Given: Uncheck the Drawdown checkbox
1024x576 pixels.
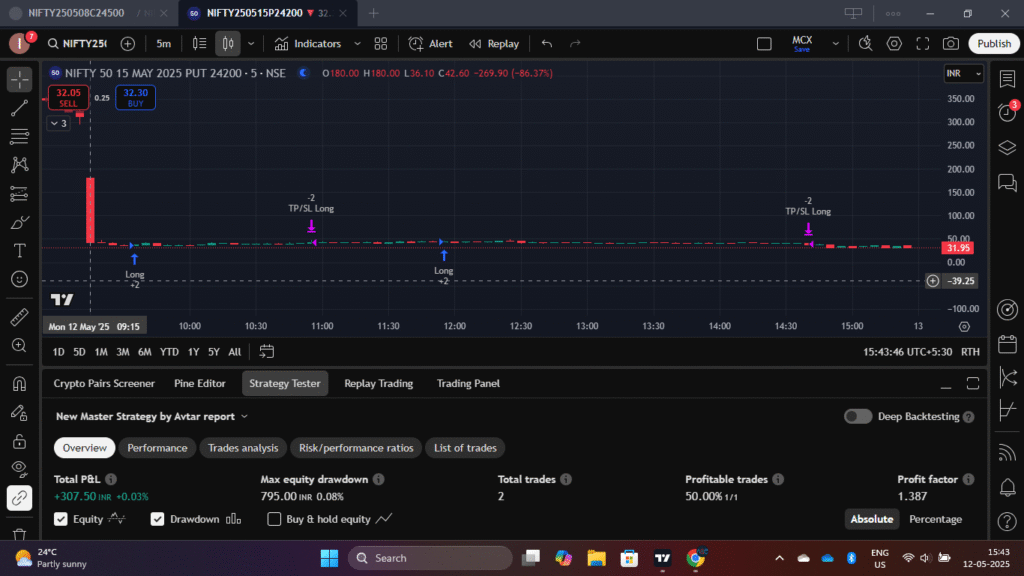Looking at the screenshot, I should [157, 519].
